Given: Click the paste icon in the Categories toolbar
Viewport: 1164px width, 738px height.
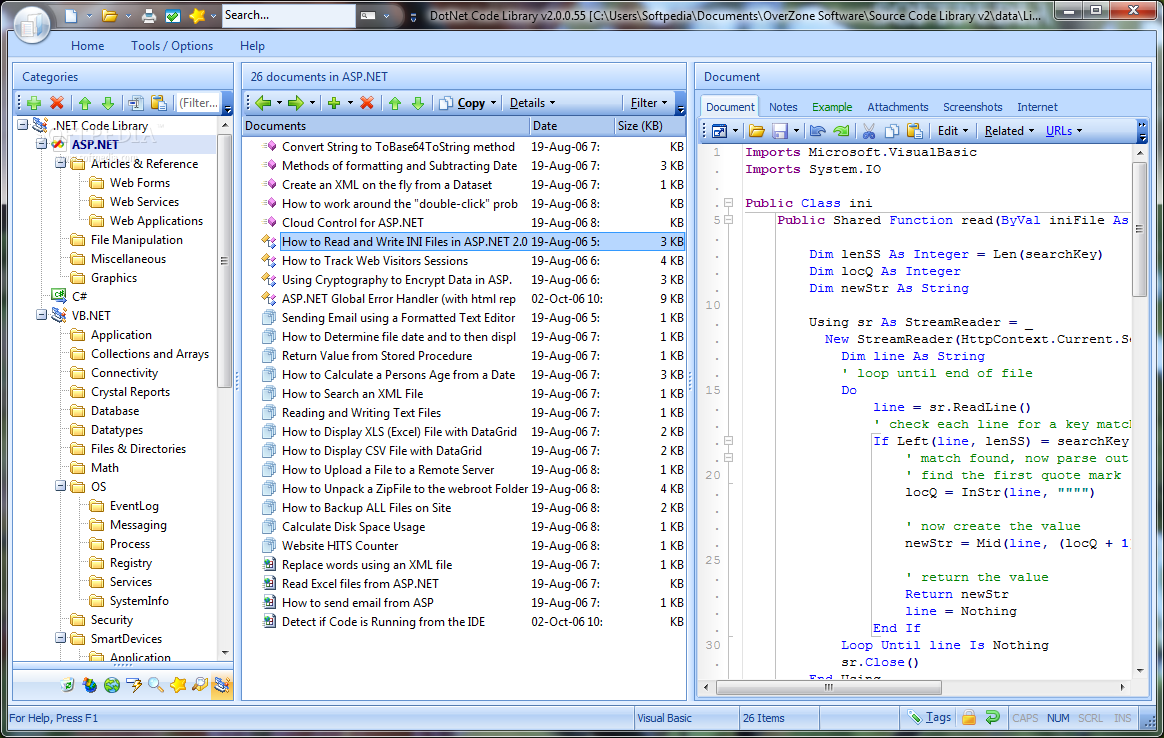Looking at the screenshot, I should tap(158, 103).
